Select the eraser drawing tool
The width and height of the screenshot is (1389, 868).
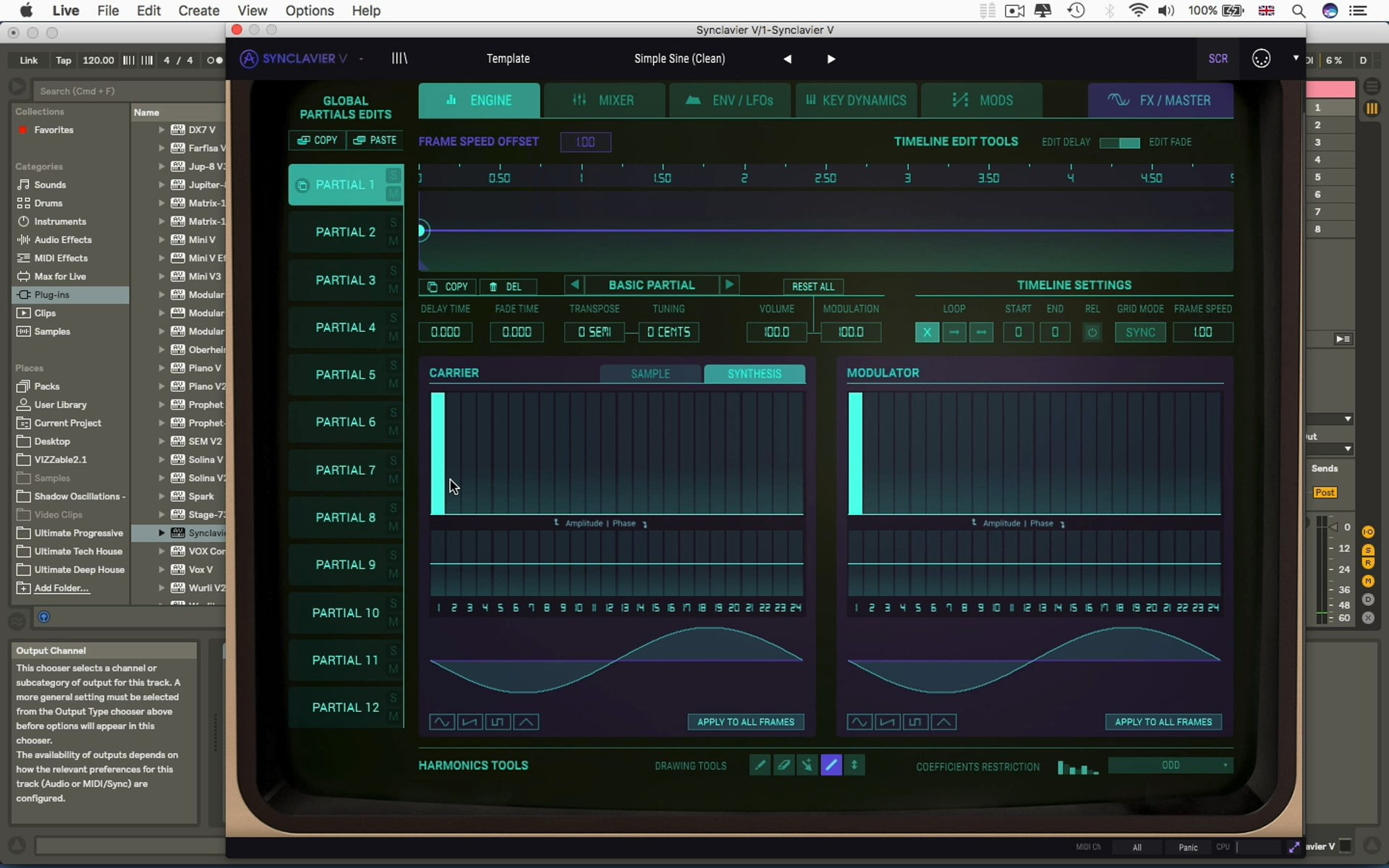pos(783,765)
